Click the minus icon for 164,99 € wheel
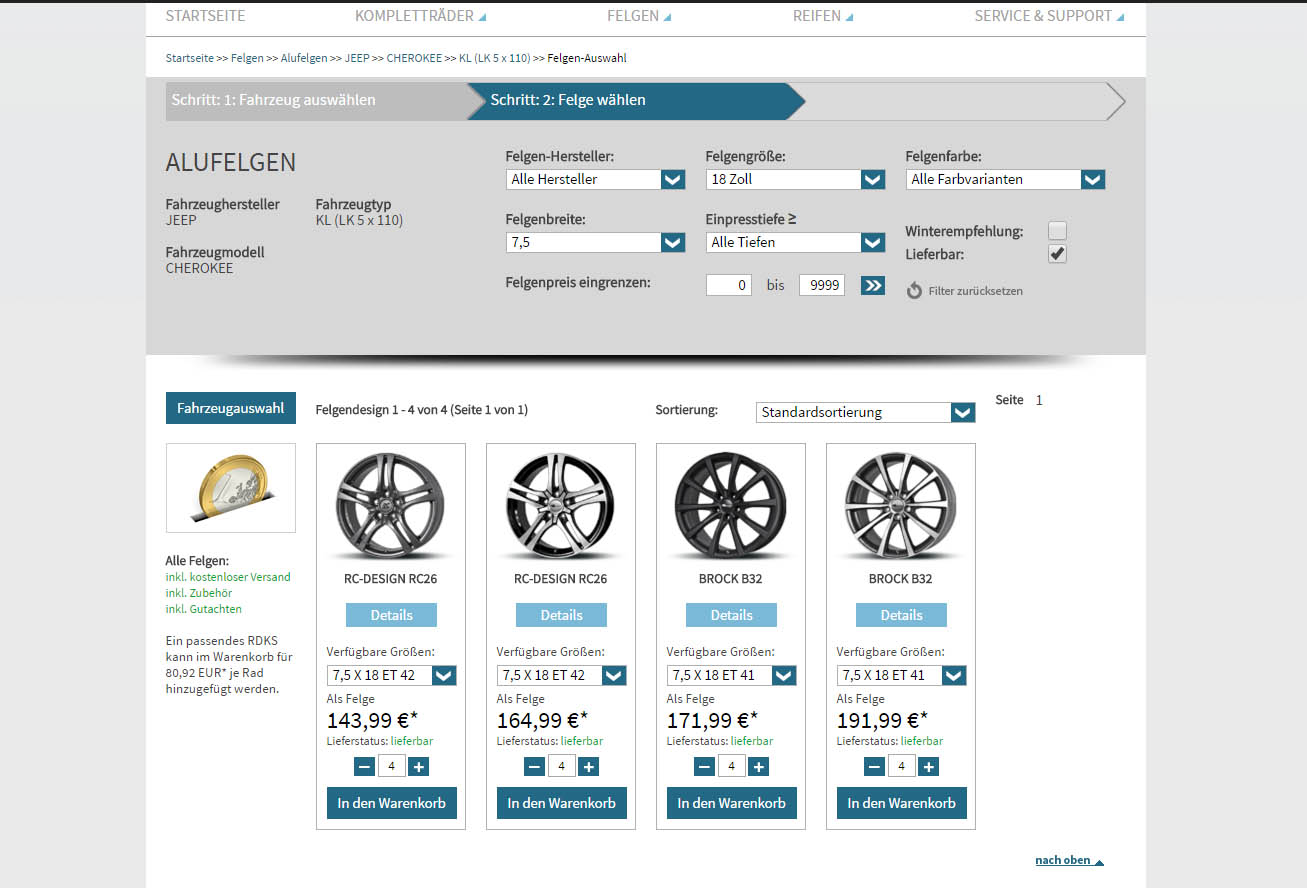This screenshot has height=888, width=1307. pyautogui.click(x=534, y=767)
